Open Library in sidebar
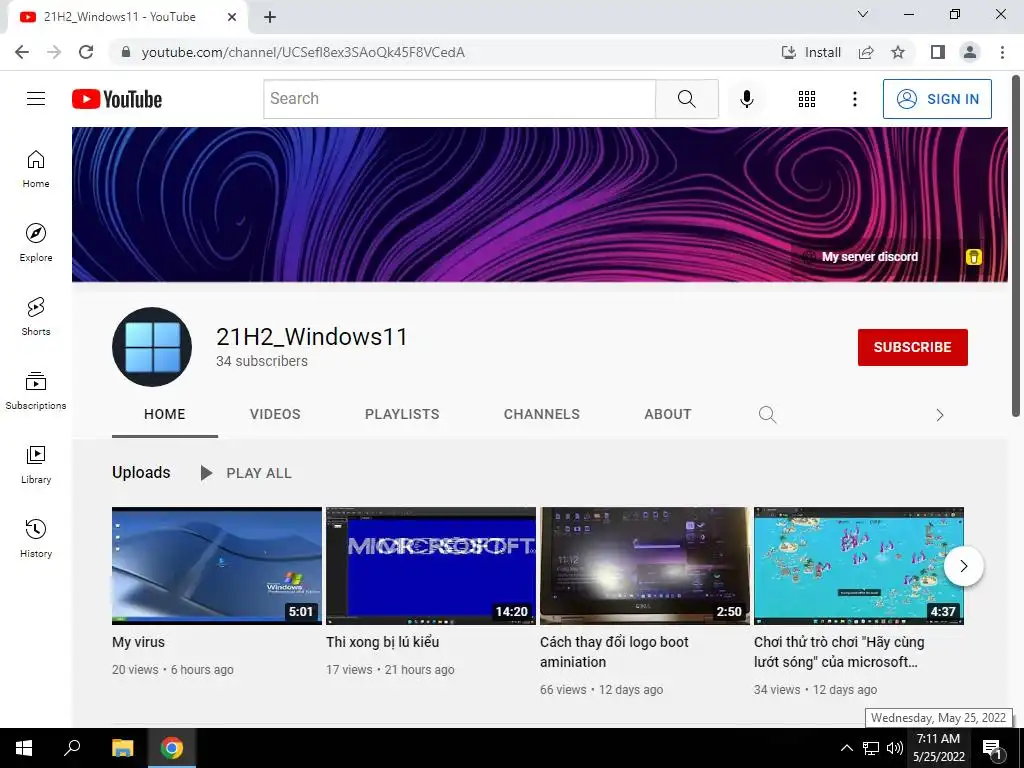Viewport: 1024px width, 768px height. point(36,464)
